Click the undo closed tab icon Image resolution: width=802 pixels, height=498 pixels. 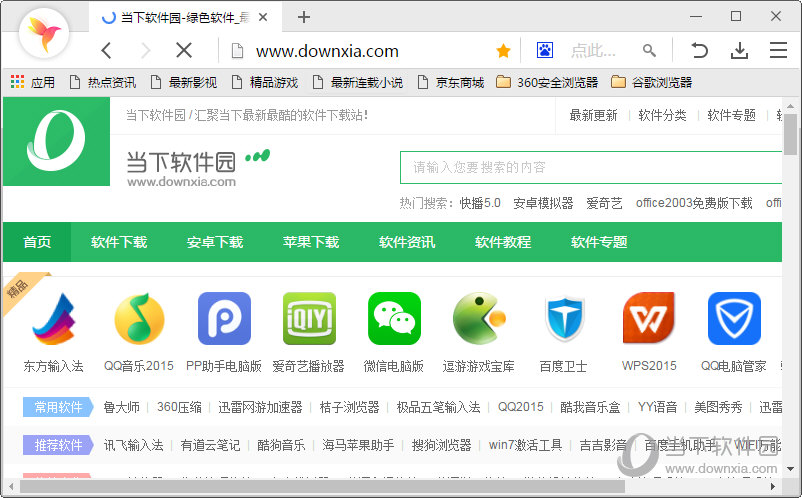699,50
